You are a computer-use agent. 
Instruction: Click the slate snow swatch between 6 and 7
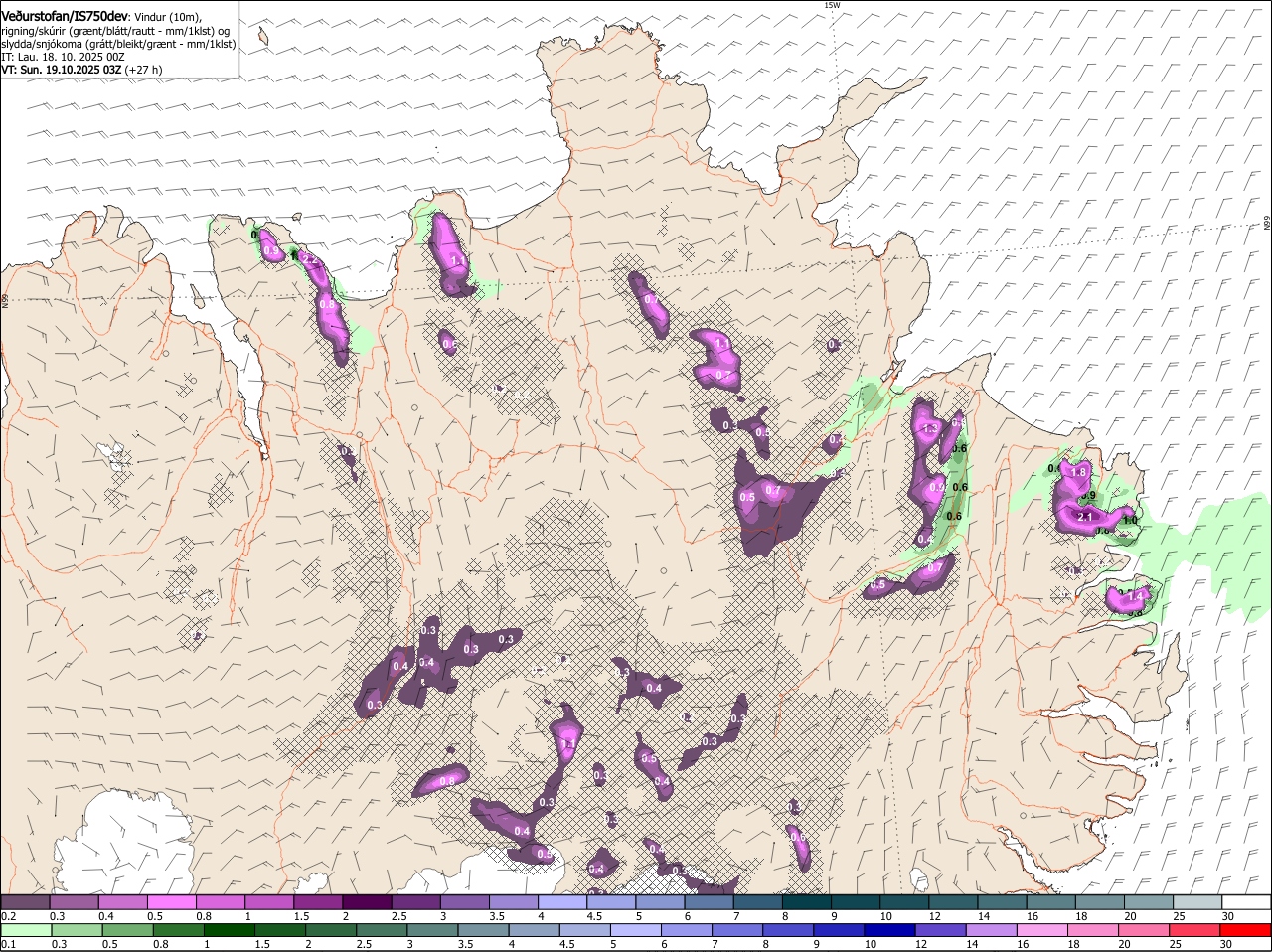click(x=708, y=902)
